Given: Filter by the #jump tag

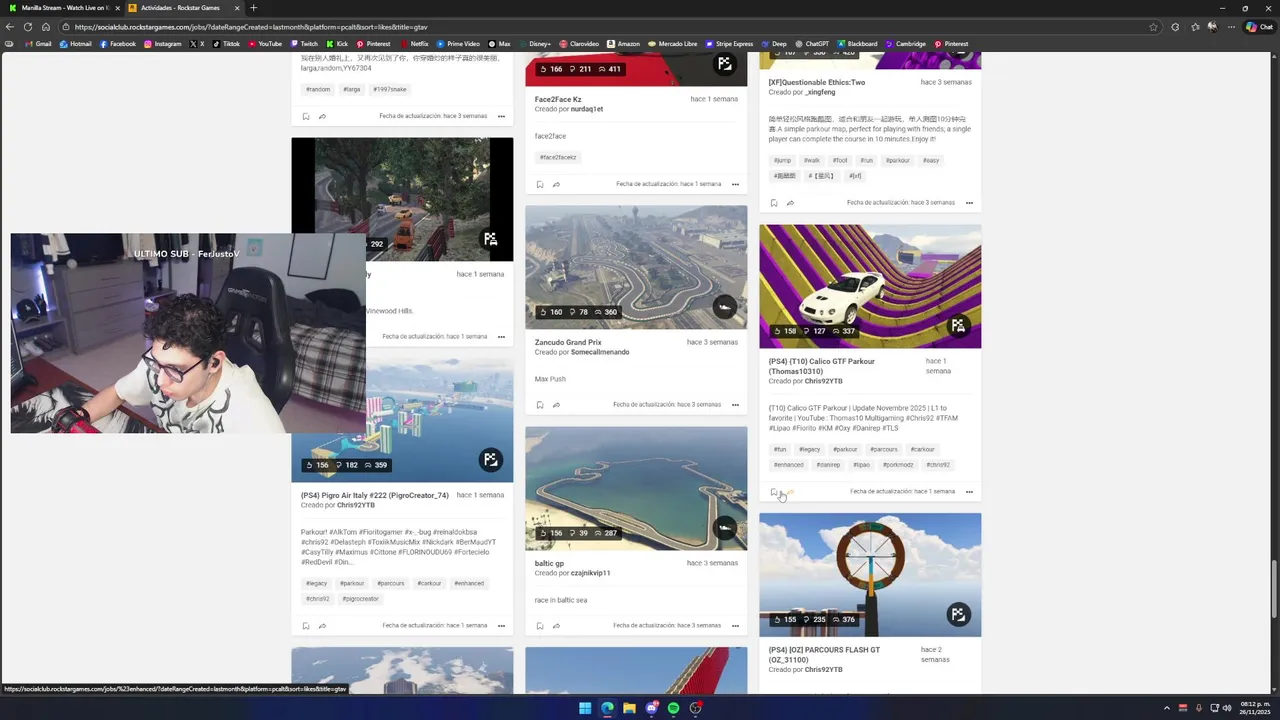Looking at the screenshot, I should (x=782, y=160).
